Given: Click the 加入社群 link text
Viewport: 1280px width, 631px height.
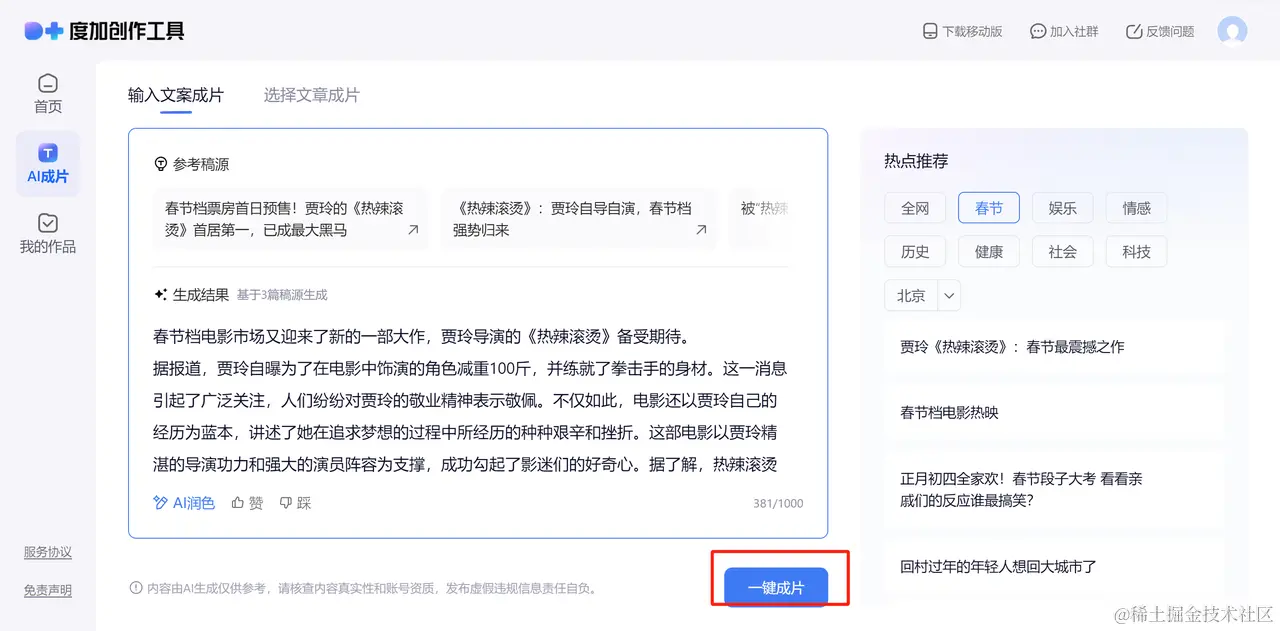Looking at the screenshot, I should click(x=1074, y=31).
